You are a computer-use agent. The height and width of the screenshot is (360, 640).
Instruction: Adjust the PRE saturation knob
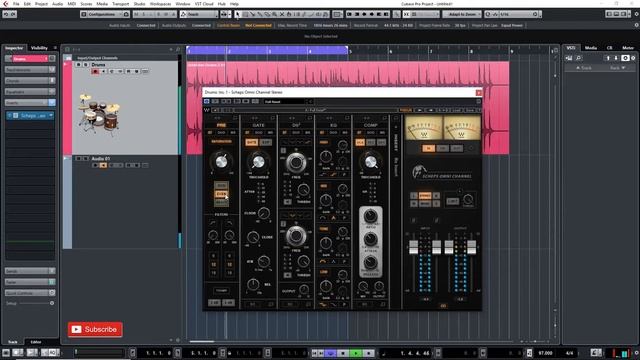pyautogui.click(x=221, y=162)
